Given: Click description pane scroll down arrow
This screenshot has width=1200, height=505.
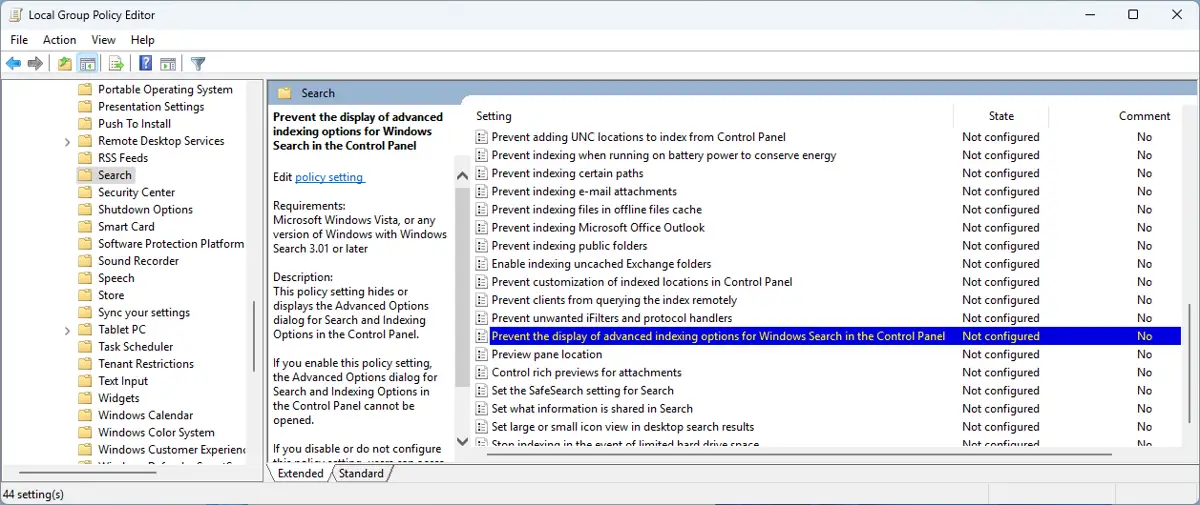Looking at the screenshot, I should (462, 440).
